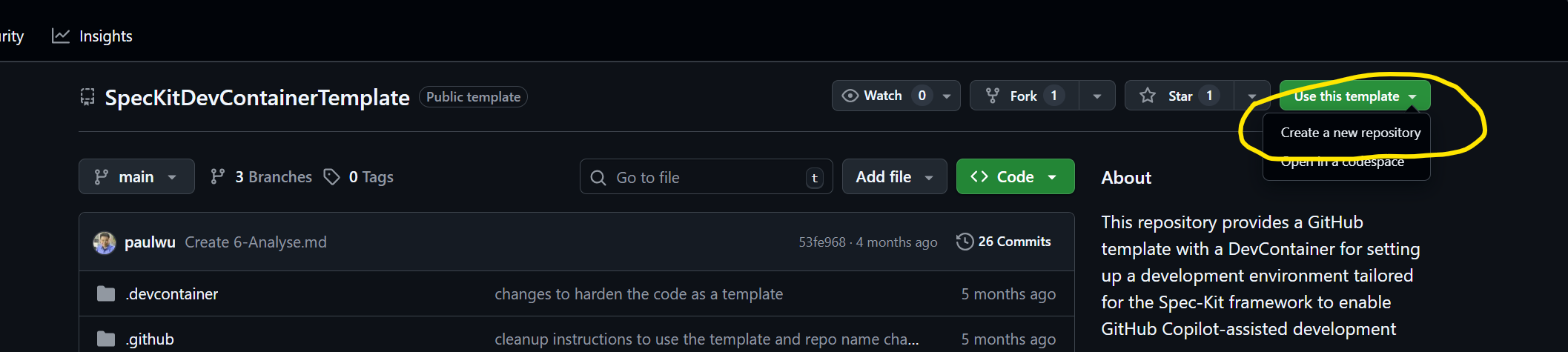This screenshot has width=1568, height=352.
Task: Open the Add file dropdown
Action: click(x=894, y=176)
